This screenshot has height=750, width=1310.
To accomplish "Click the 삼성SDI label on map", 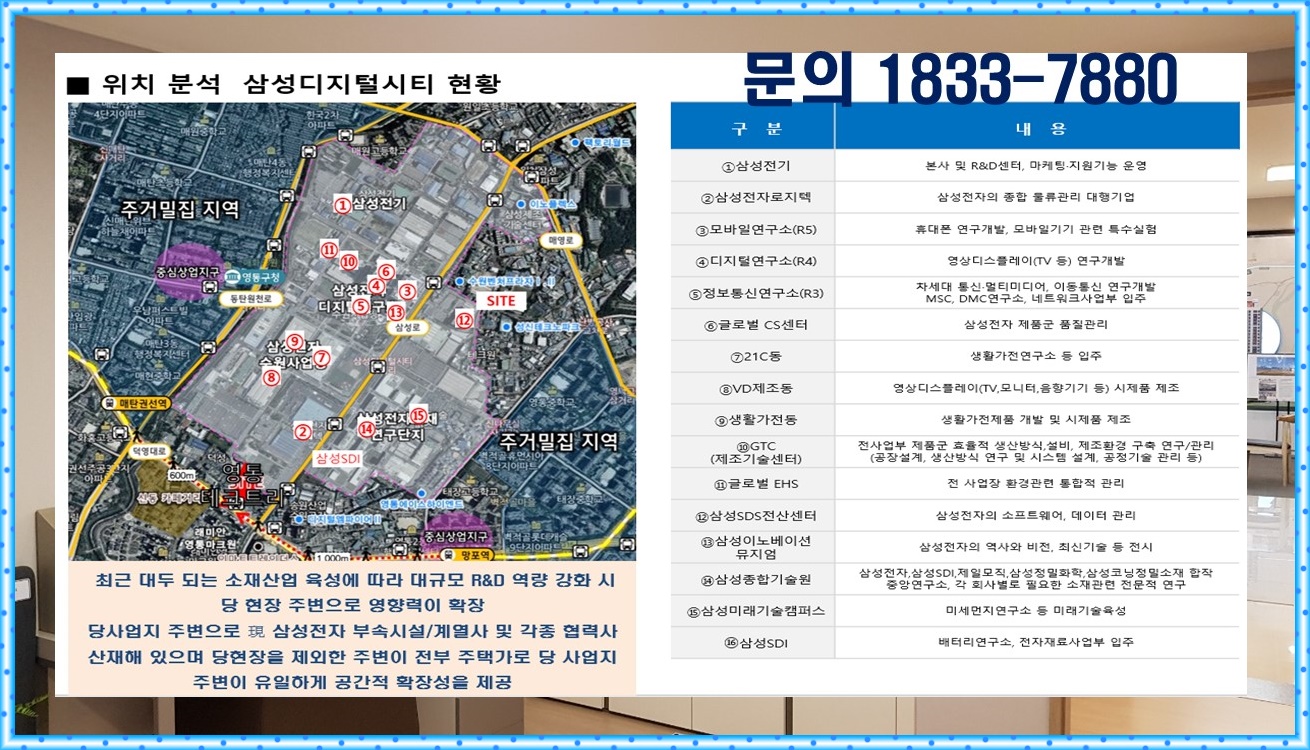I will coord(337,458).
